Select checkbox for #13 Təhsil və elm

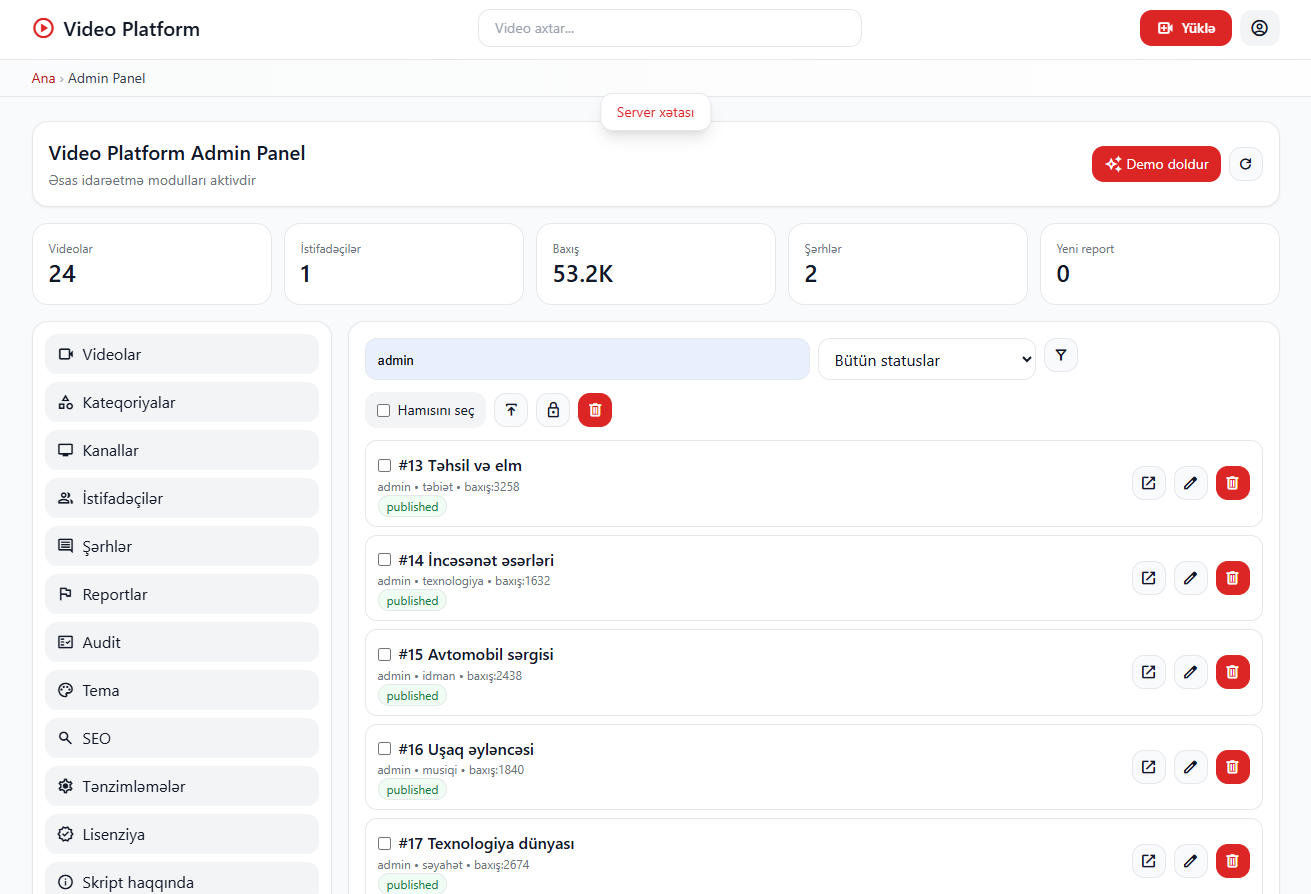[x=385, y=465]
